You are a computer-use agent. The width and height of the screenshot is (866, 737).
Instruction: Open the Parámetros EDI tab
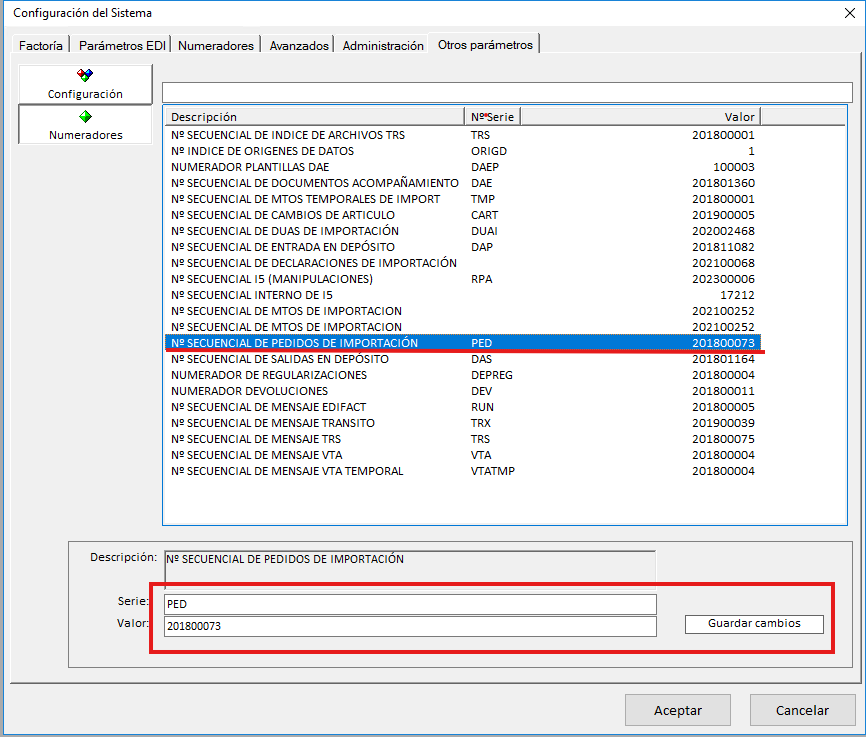click(x=122, y=45)
